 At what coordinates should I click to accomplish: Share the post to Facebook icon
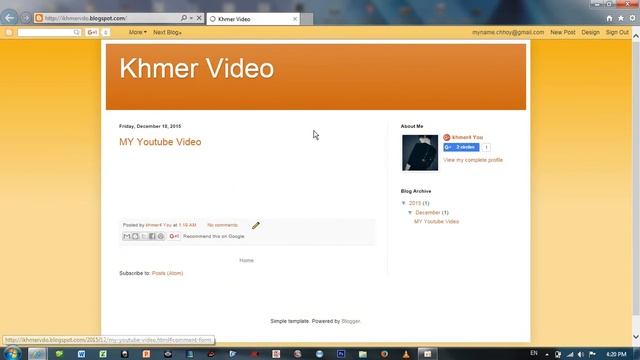point(152,236)
